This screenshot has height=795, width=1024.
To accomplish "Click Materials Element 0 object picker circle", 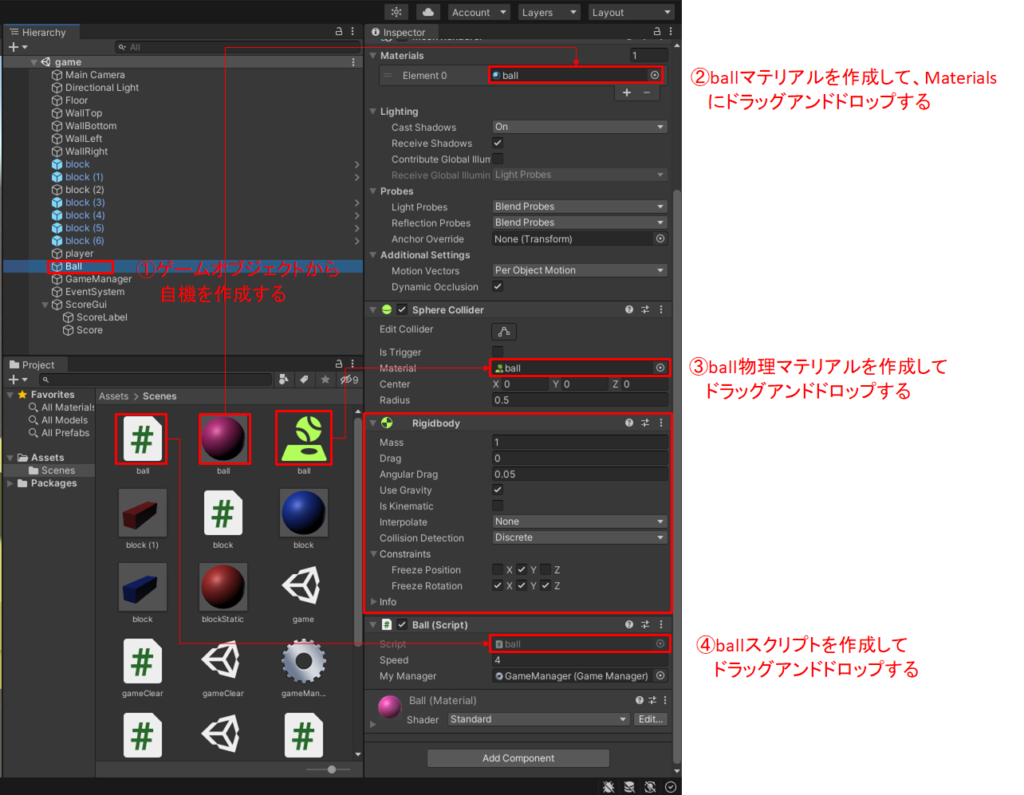I will click(x=655, y=75).
